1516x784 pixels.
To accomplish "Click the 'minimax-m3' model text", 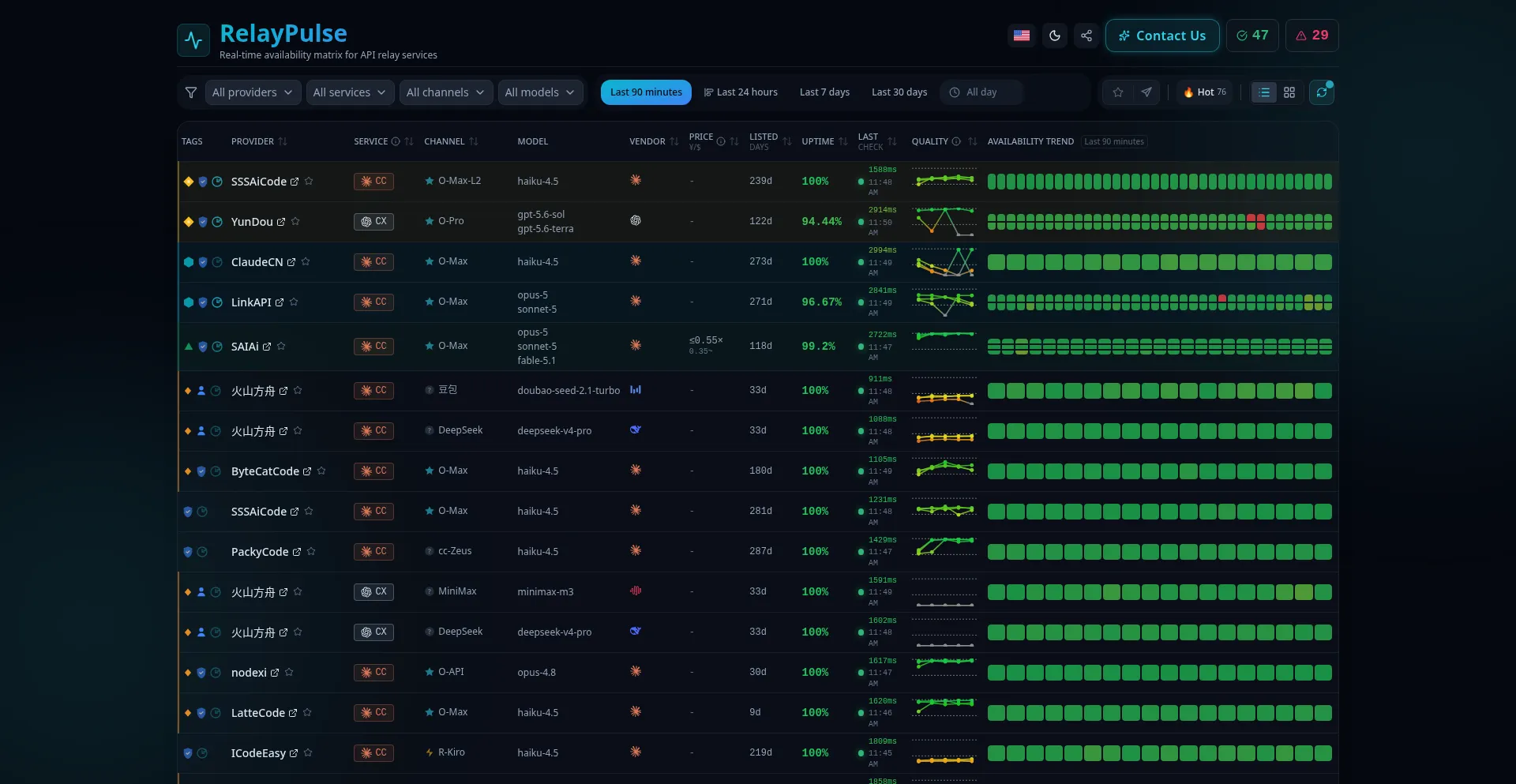I will 546,592.
